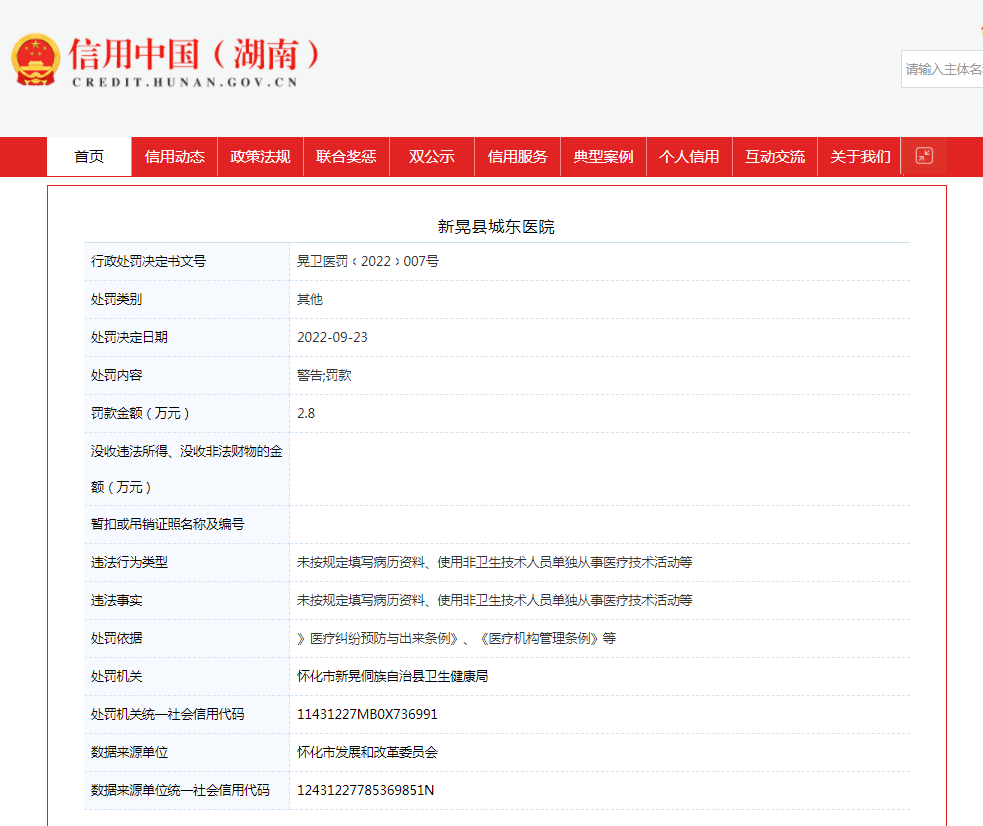Click the penalty decision date 2022-09-23
983x826 pixels.
pyautogui.click(x=332, y=337)
